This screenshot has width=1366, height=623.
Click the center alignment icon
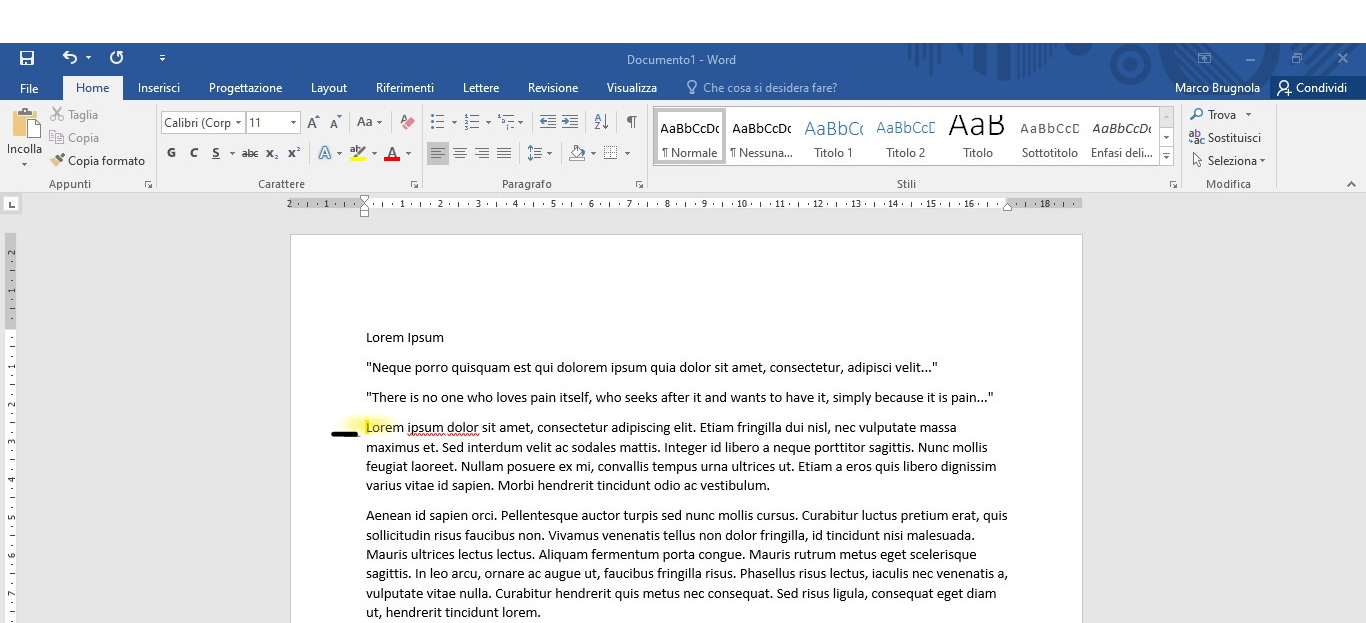click(x=459, y=153)
